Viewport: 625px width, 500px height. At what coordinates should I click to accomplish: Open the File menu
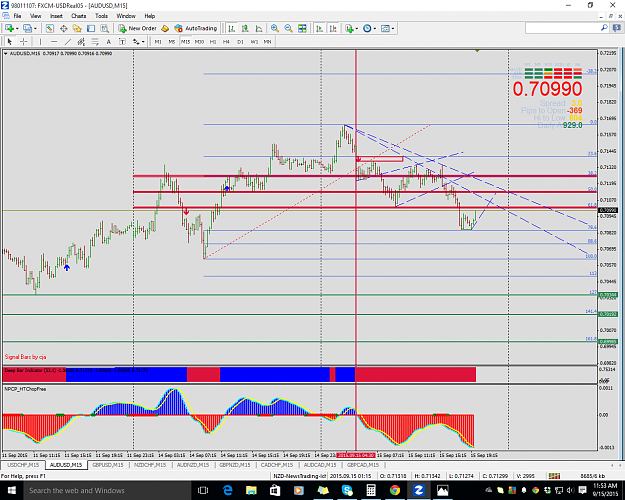click(x=17, y=16)
